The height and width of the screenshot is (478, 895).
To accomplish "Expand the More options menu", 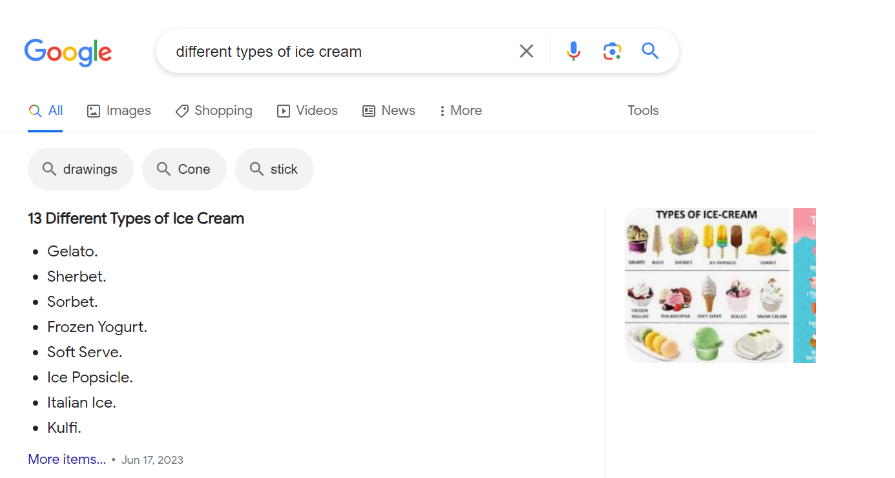I will point(460,111).
